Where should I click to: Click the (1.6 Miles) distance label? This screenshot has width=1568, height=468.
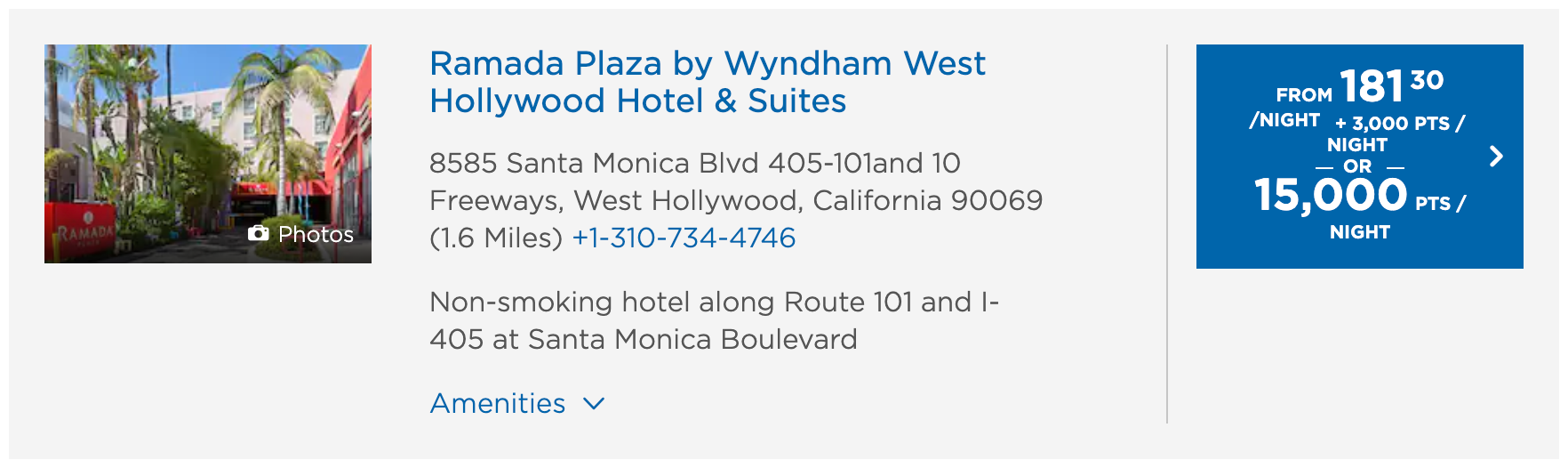[496, 238]
